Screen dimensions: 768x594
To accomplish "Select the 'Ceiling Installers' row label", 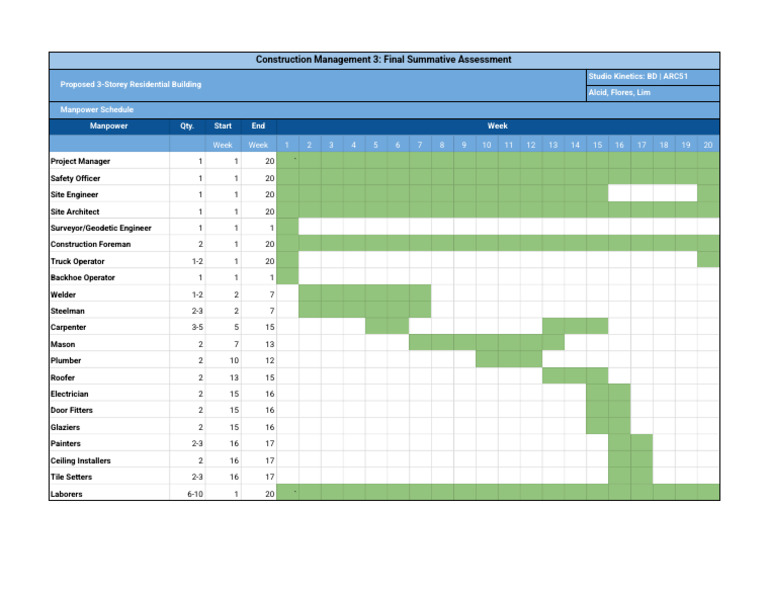I will (x=81, y=460).
